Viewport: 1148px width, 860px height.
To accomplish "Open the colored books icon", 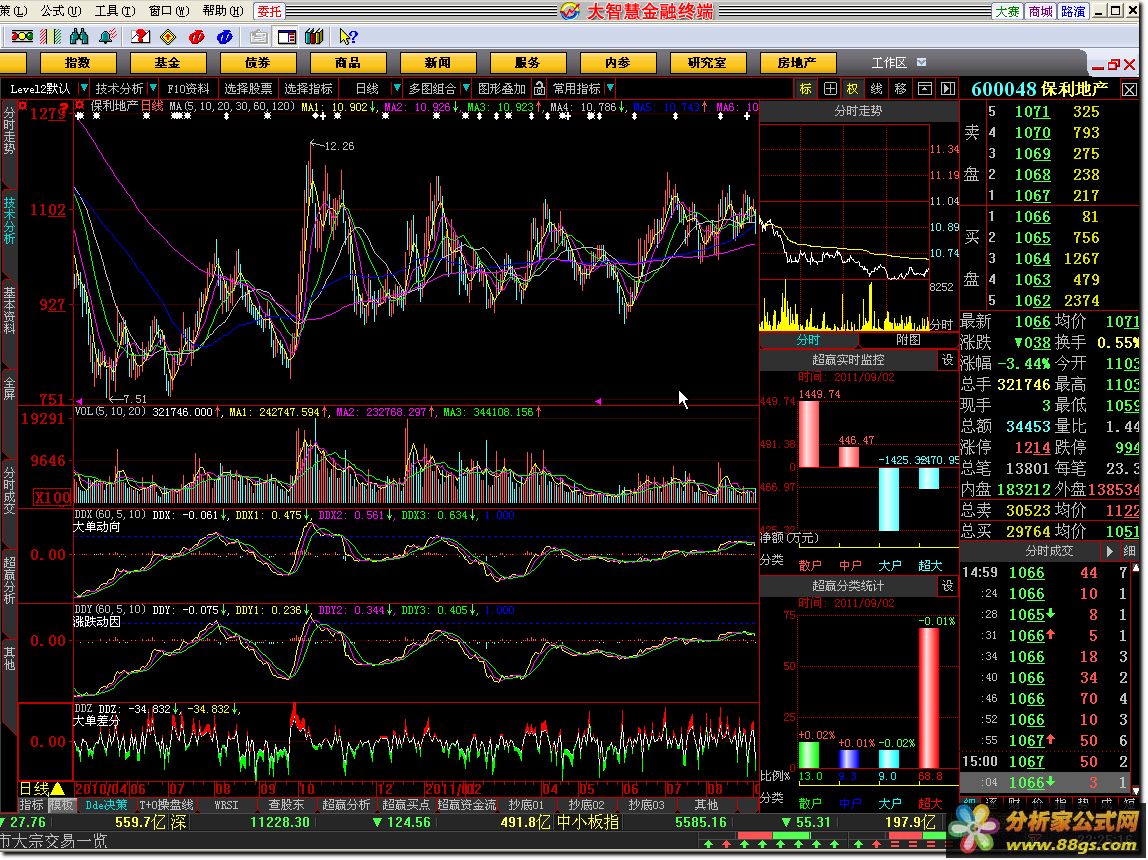I will (x=314, y=36).
